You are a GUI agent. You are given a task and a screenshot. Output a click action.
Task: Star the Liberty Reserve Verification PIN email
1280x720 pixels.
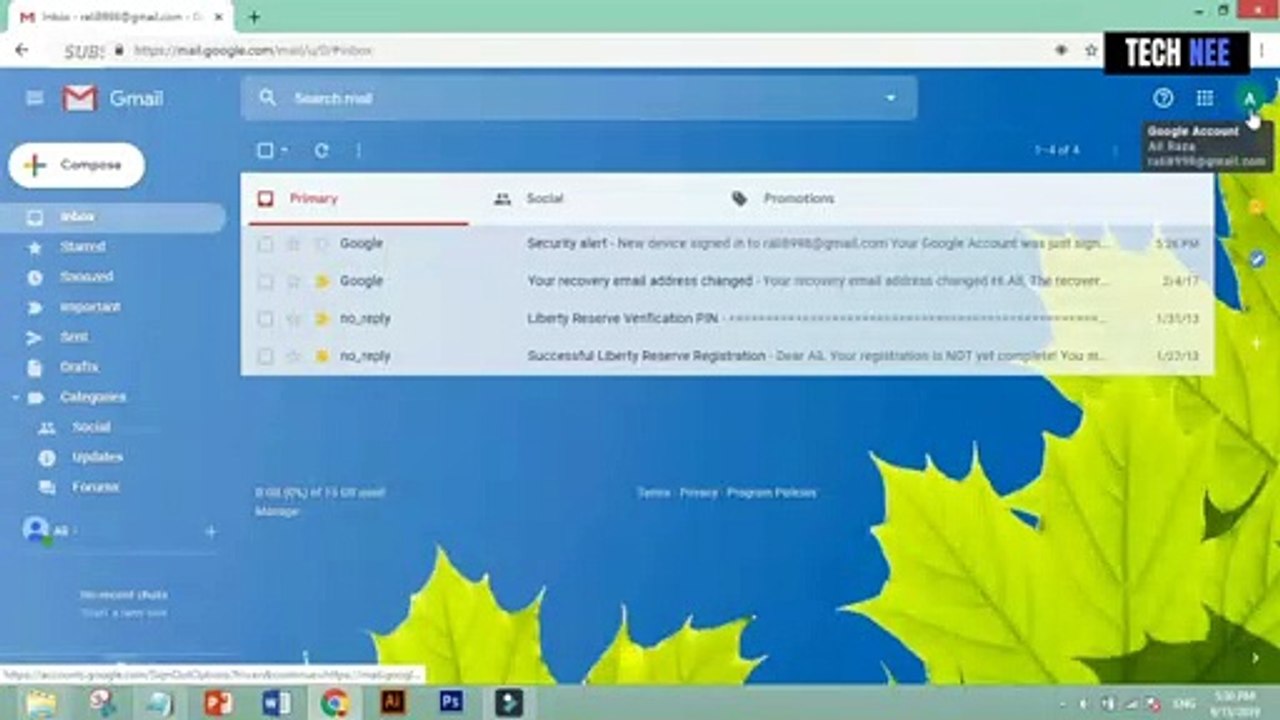coord(293,319)
